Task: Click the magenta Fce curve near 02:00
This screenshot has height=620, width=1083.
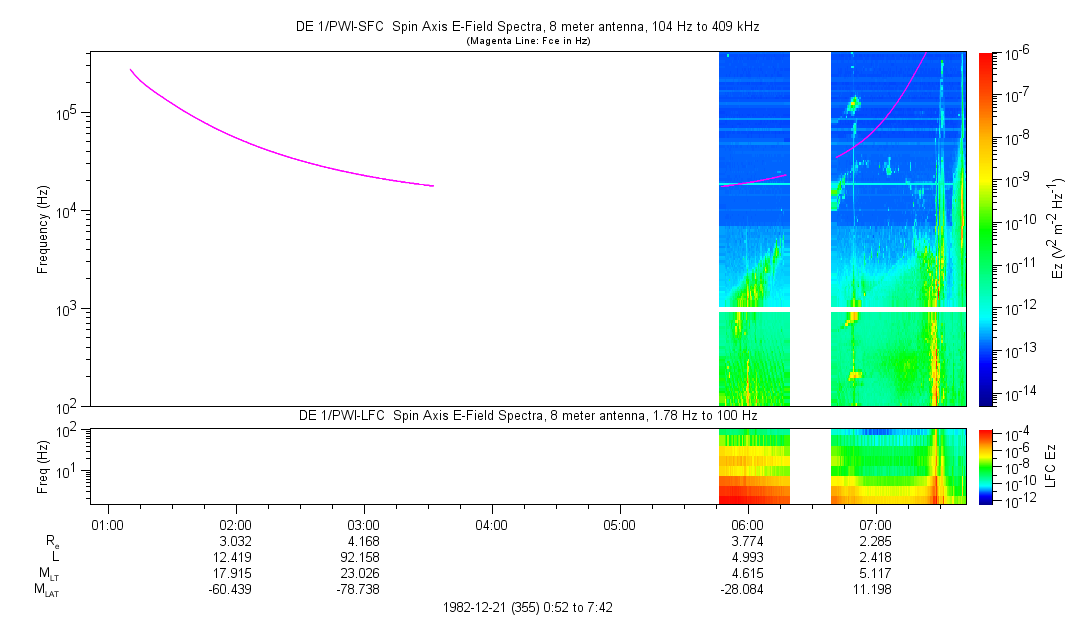Action: point(236,137)
